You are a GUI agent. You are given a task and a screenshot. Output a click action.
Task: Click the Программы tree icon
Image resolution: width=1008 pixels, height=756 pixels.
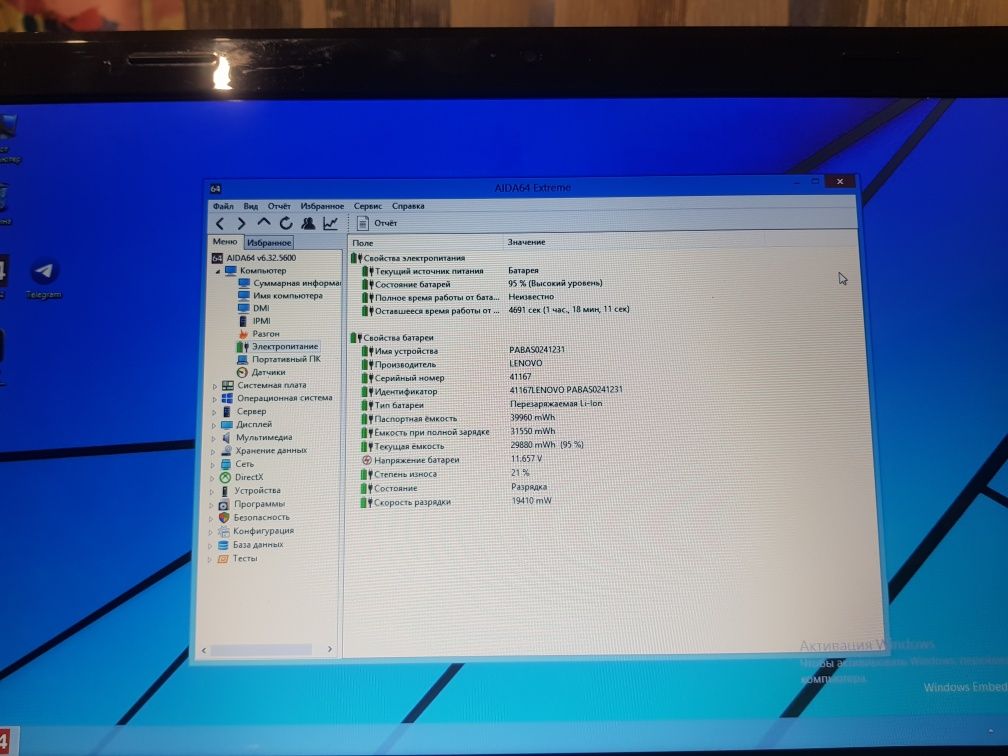click(224, 505)
